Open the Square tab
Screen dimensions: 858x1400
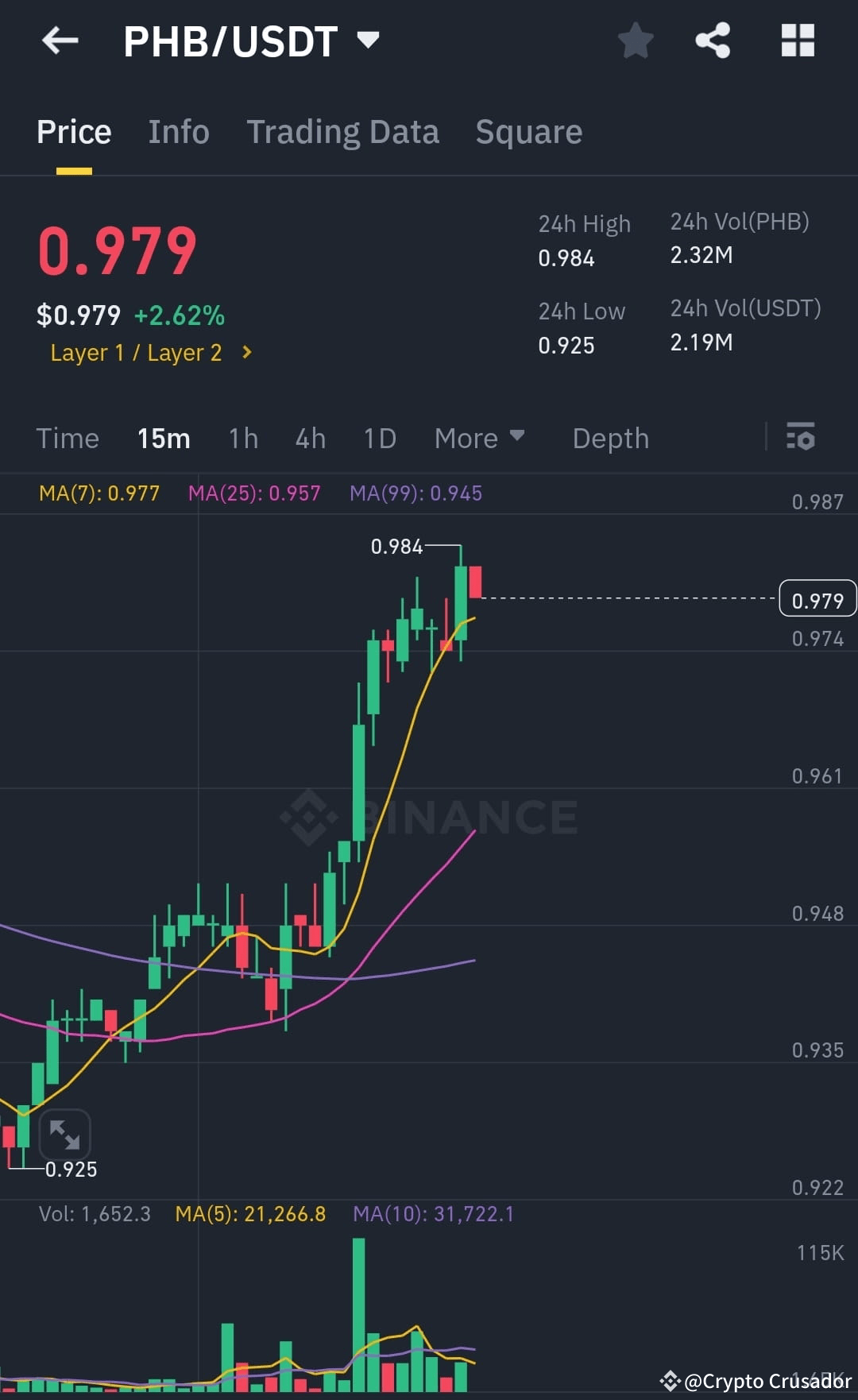click(x=528, y=131)
